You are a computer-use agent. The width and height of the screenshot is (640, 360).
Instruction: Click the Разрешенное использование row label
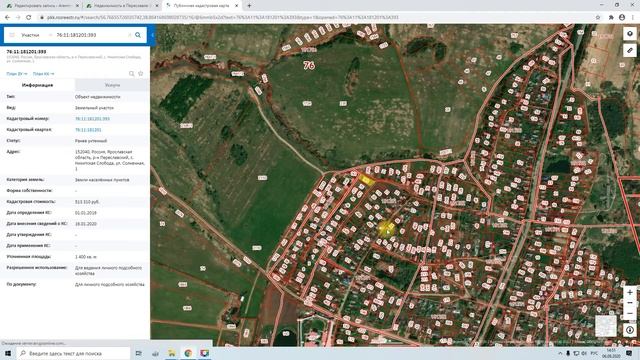click(37, 268)
